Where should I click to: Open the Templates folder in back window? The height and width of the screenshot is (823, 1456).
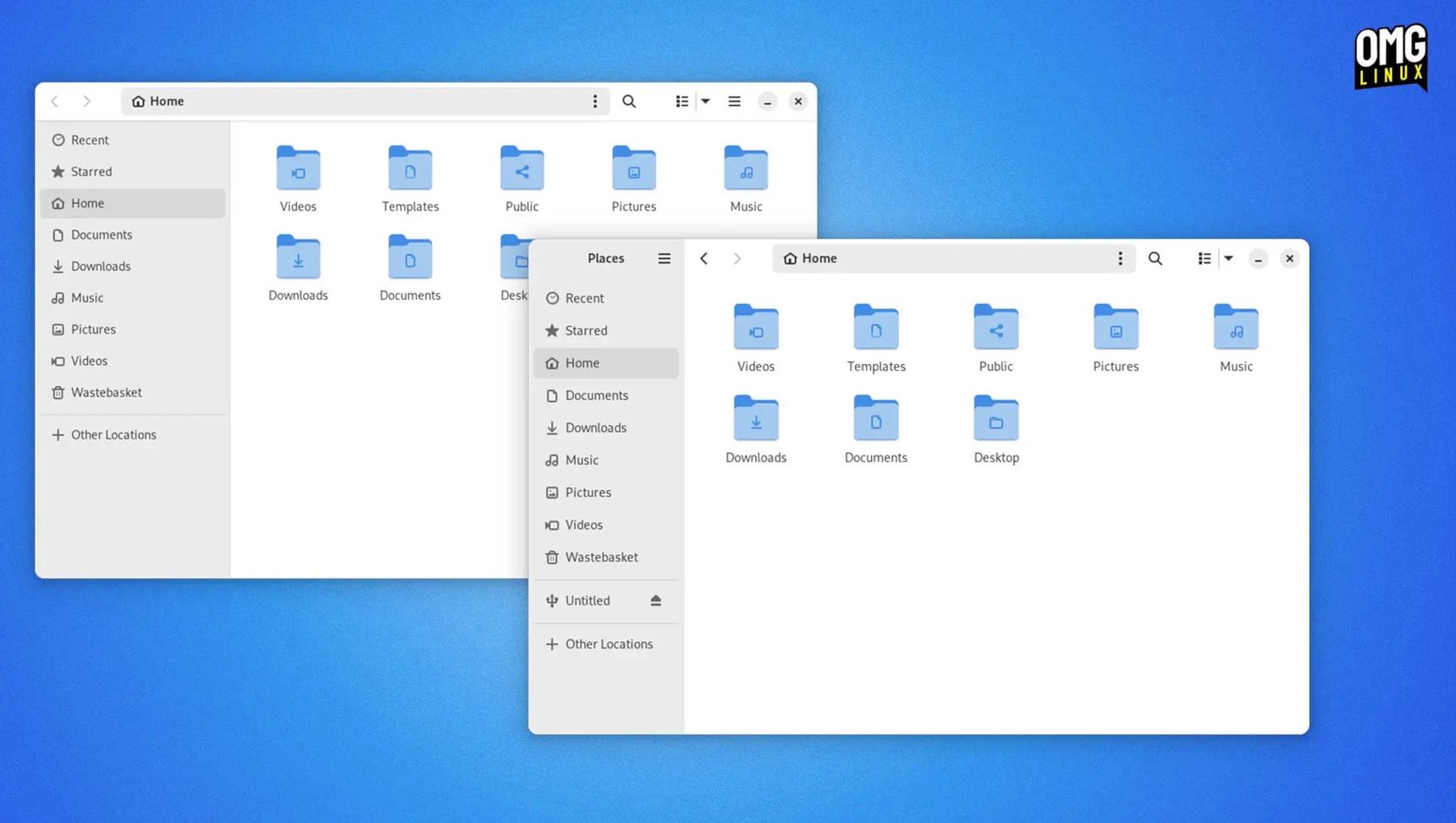tap(410, 180)
